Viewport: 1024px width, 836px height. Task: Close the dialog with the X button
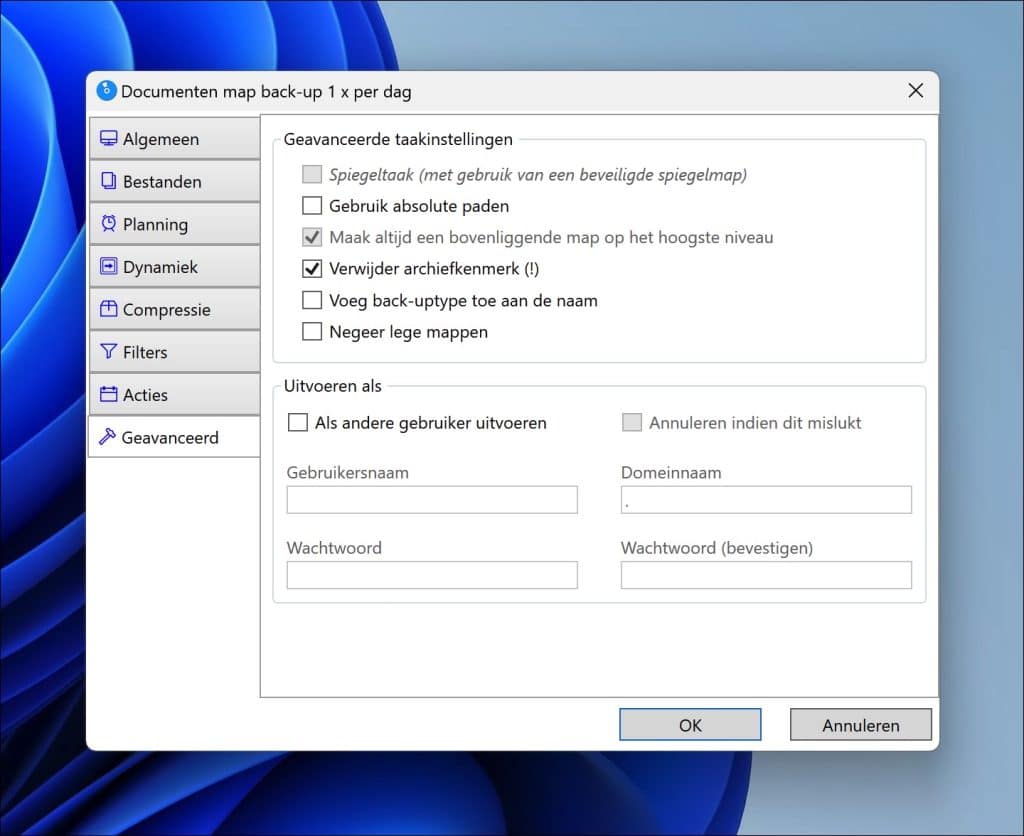916,91
